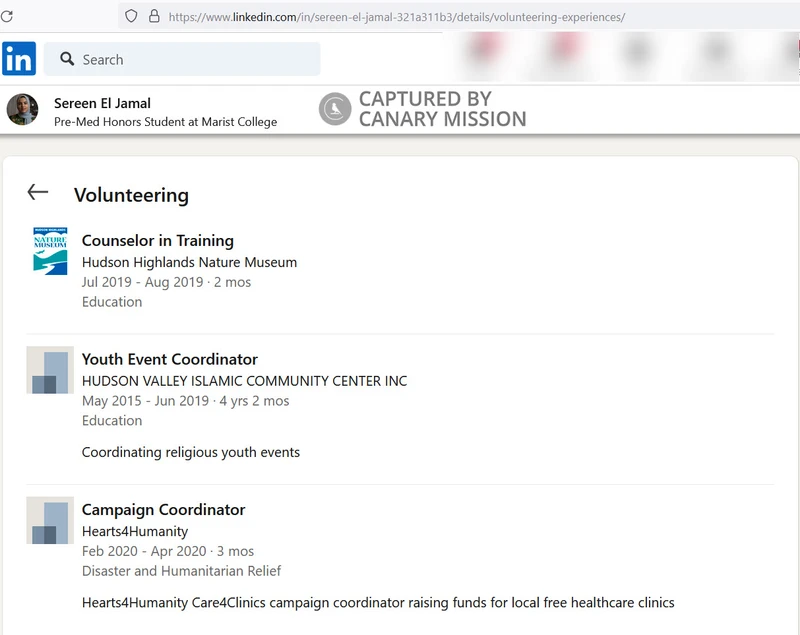Open the profile photo in sticky header
Image resolution: width=800 pixels, height=635 pixels.
pos(22,110)
